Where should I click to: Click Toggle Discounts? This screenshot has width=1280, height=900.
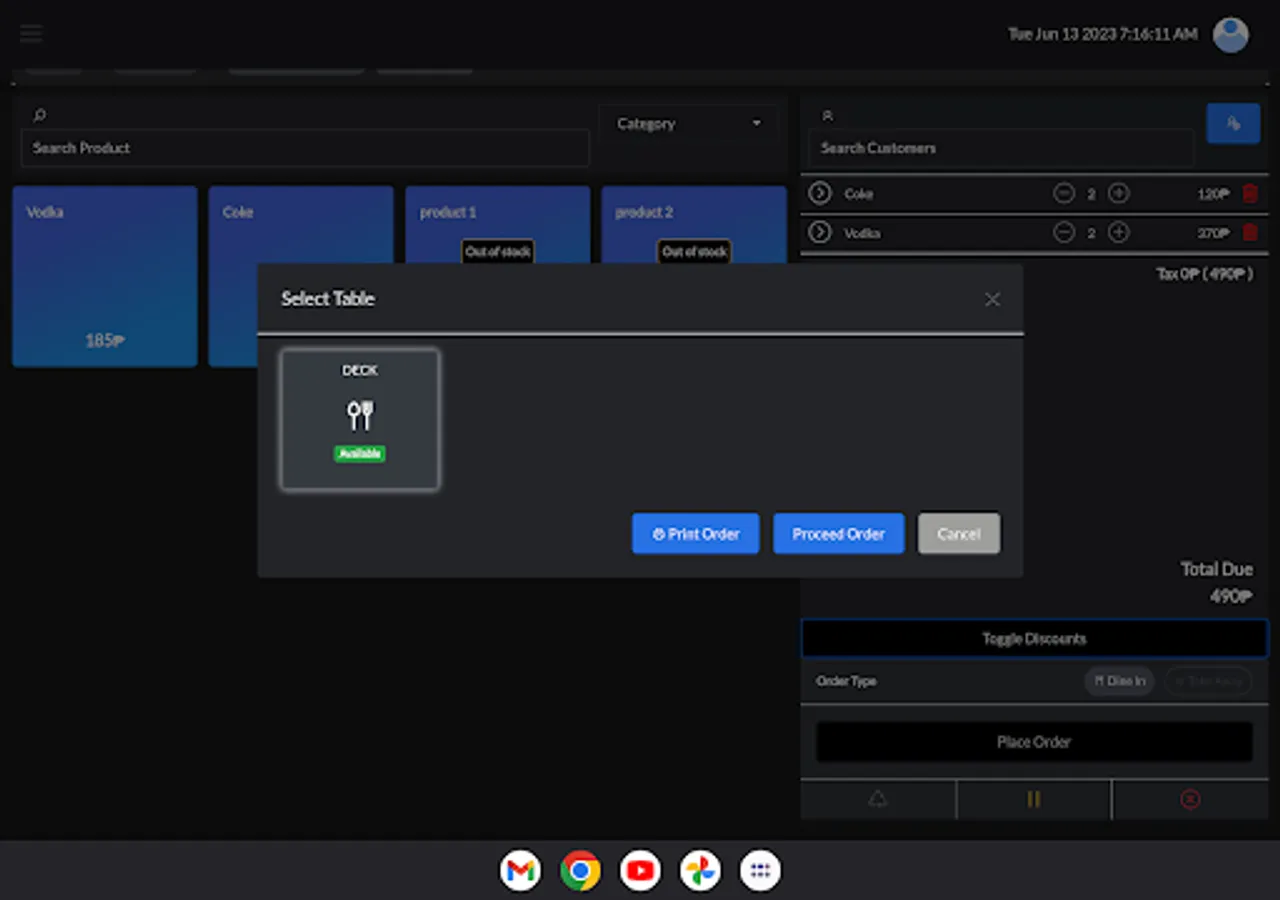1034,638
